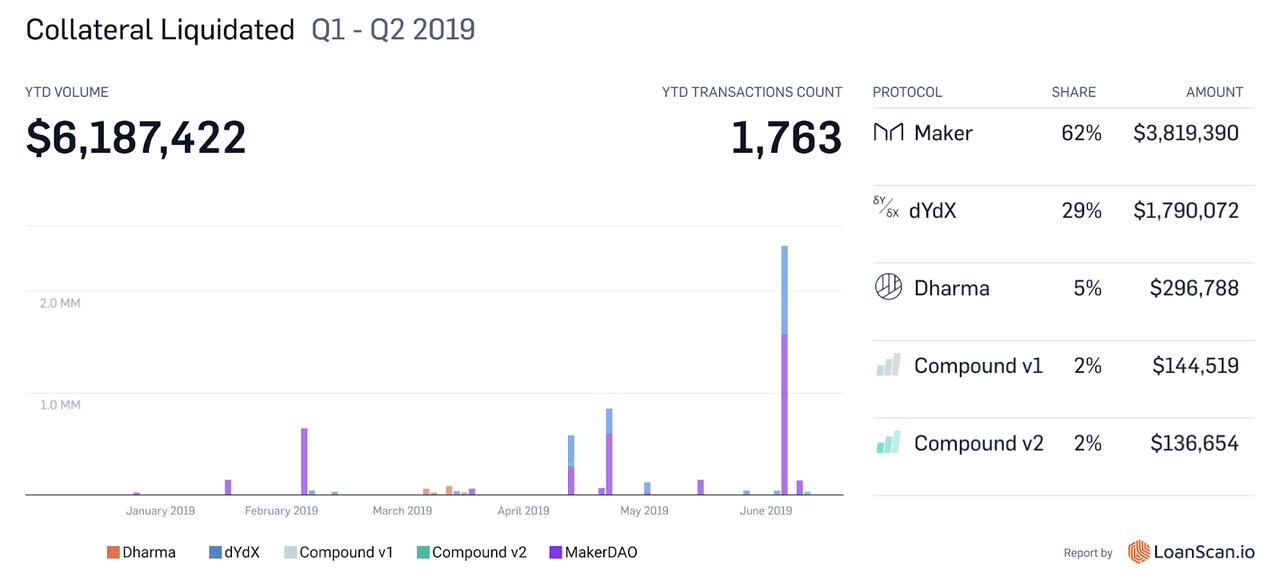Click the $144,519 amount
Viewport: 1280px width, 579px height.
click(1195, 366)
